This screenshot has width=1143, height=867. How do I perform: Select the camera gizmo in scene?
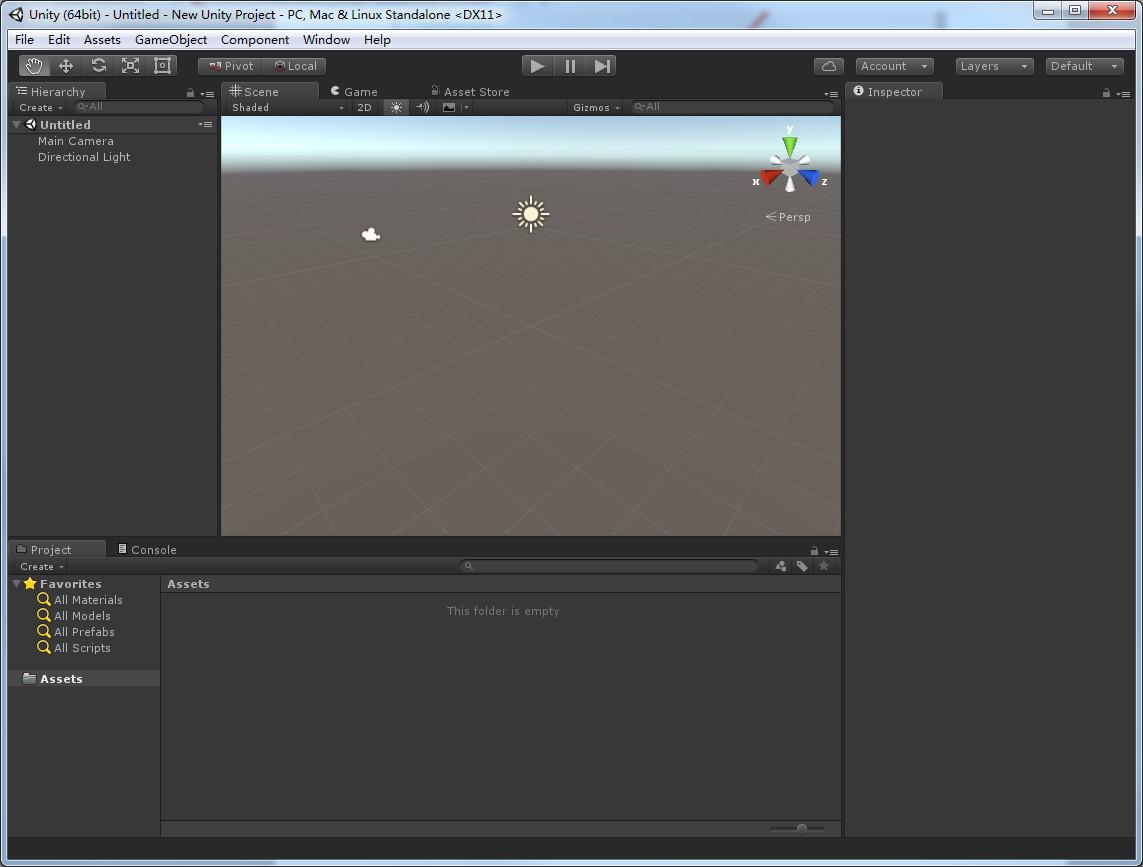tap(371, 234)
